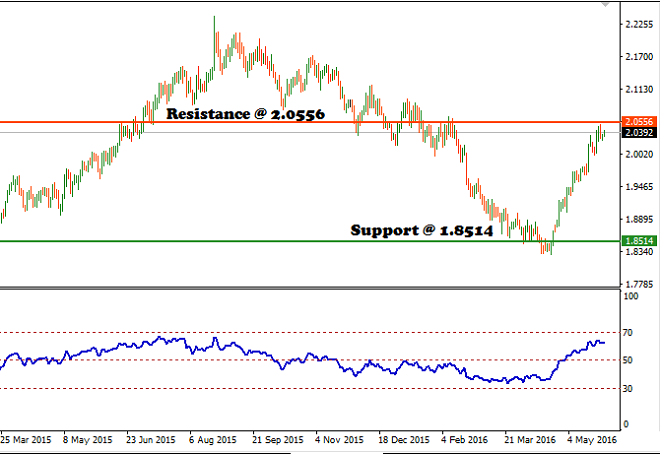Click the 2.1130 price scale value
The height and width of the screenshot is (454, 660).
pos(639,89)
